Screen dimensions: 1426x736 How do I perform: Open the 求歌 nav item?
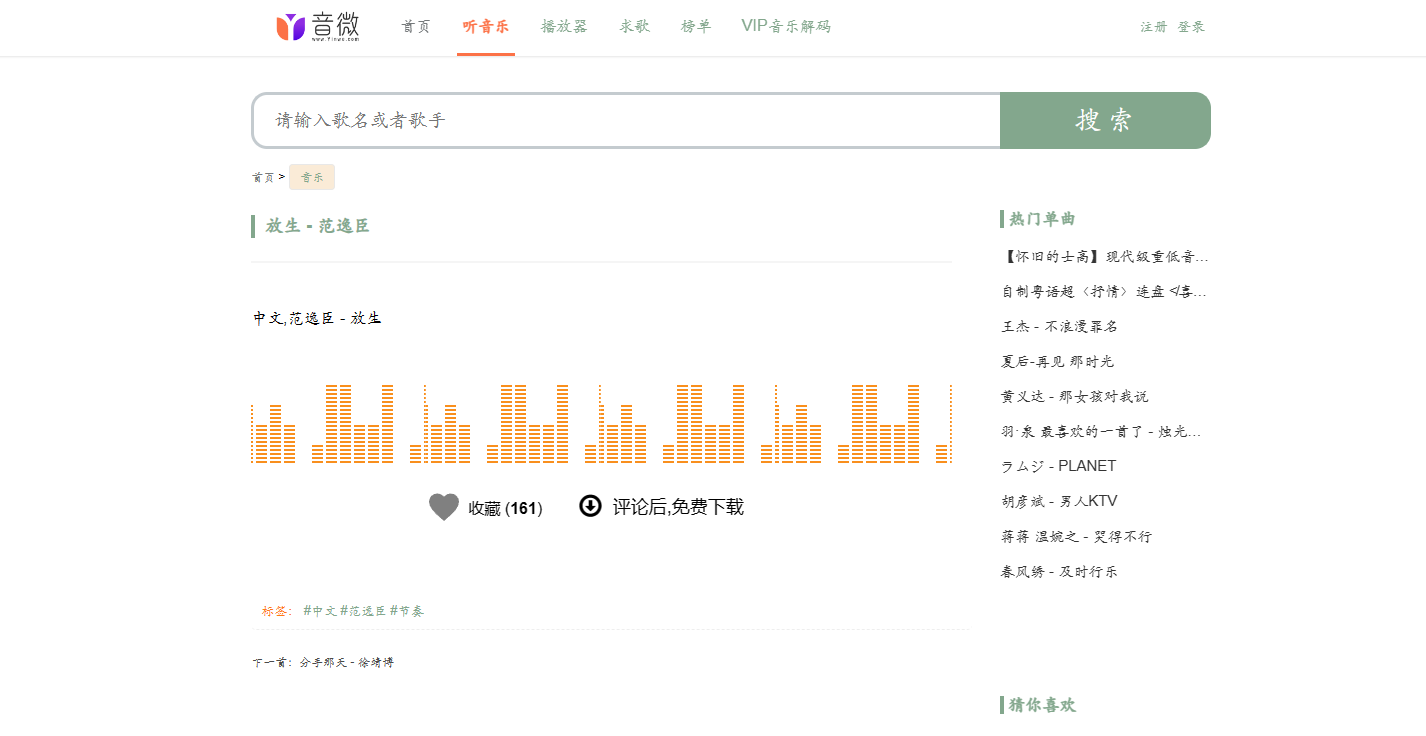[x=635, y=26]
